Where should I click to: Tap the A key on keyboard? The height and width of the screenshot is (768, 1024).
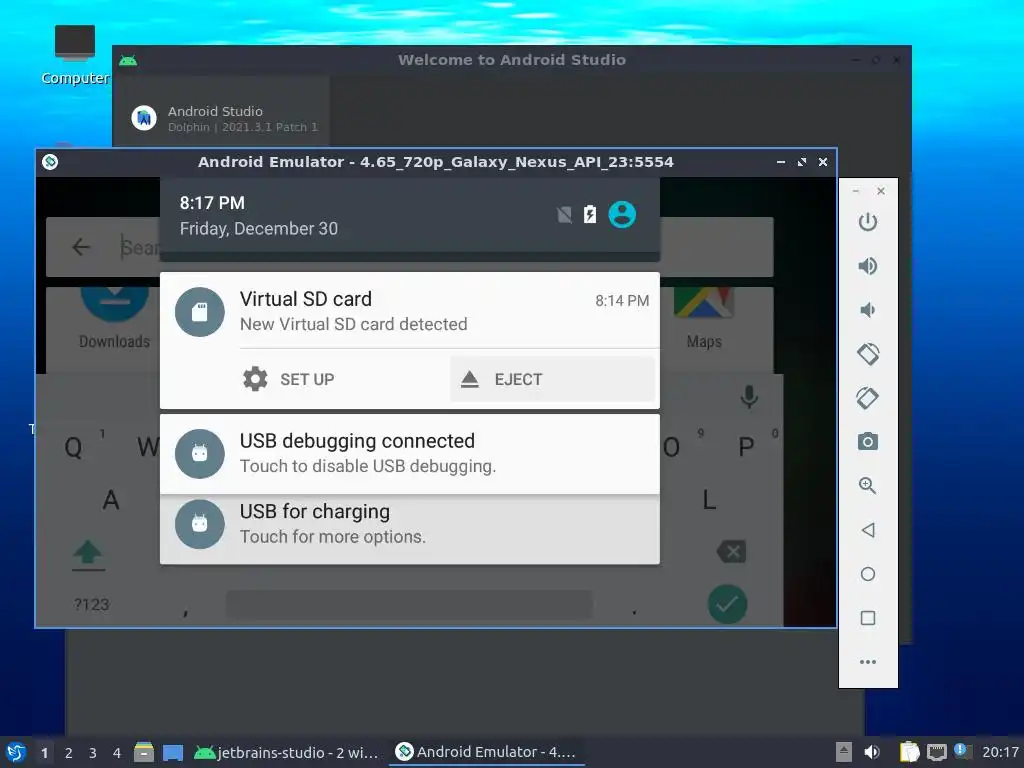point(111,500)
